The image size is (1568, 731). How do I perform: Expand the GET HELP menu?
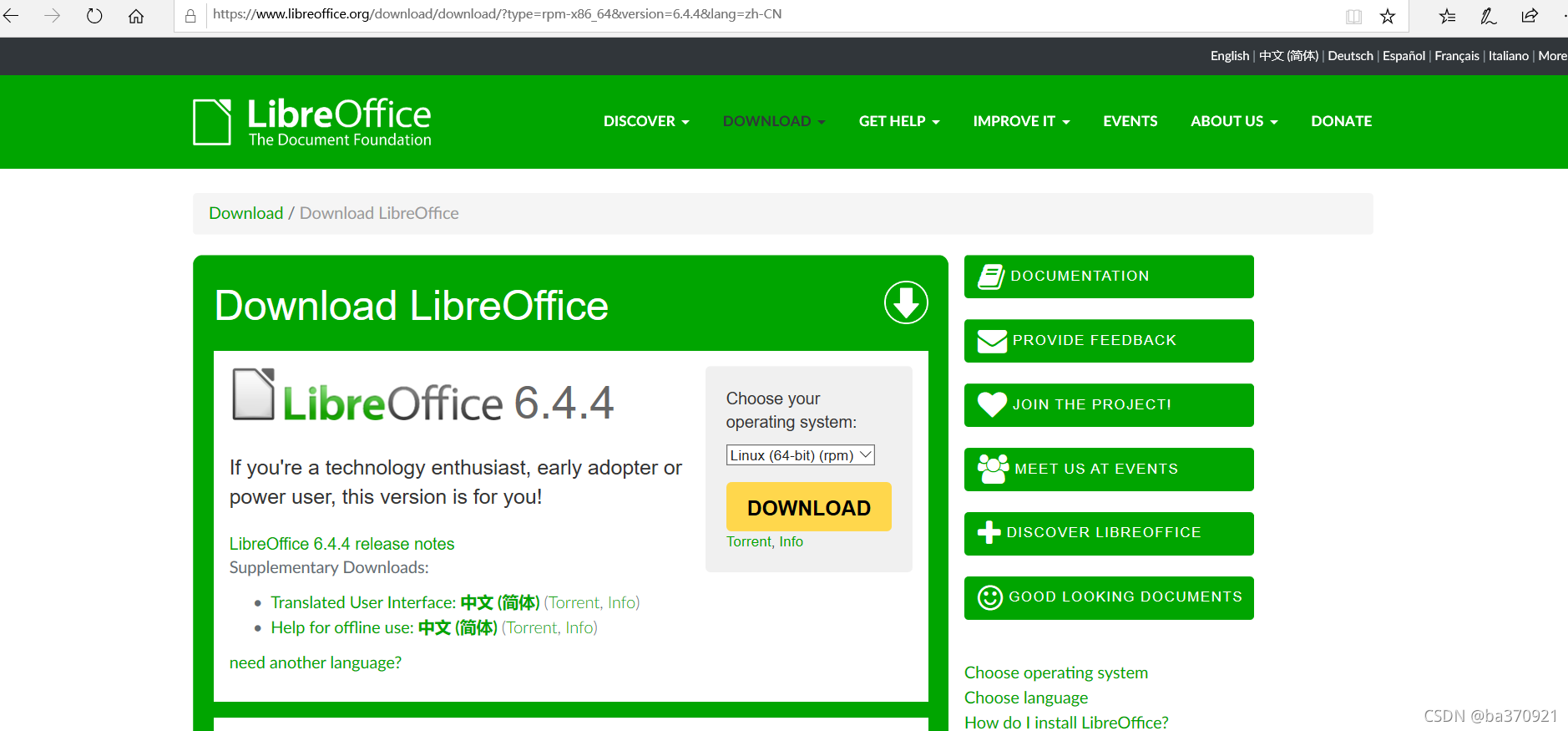click(899, 121)
